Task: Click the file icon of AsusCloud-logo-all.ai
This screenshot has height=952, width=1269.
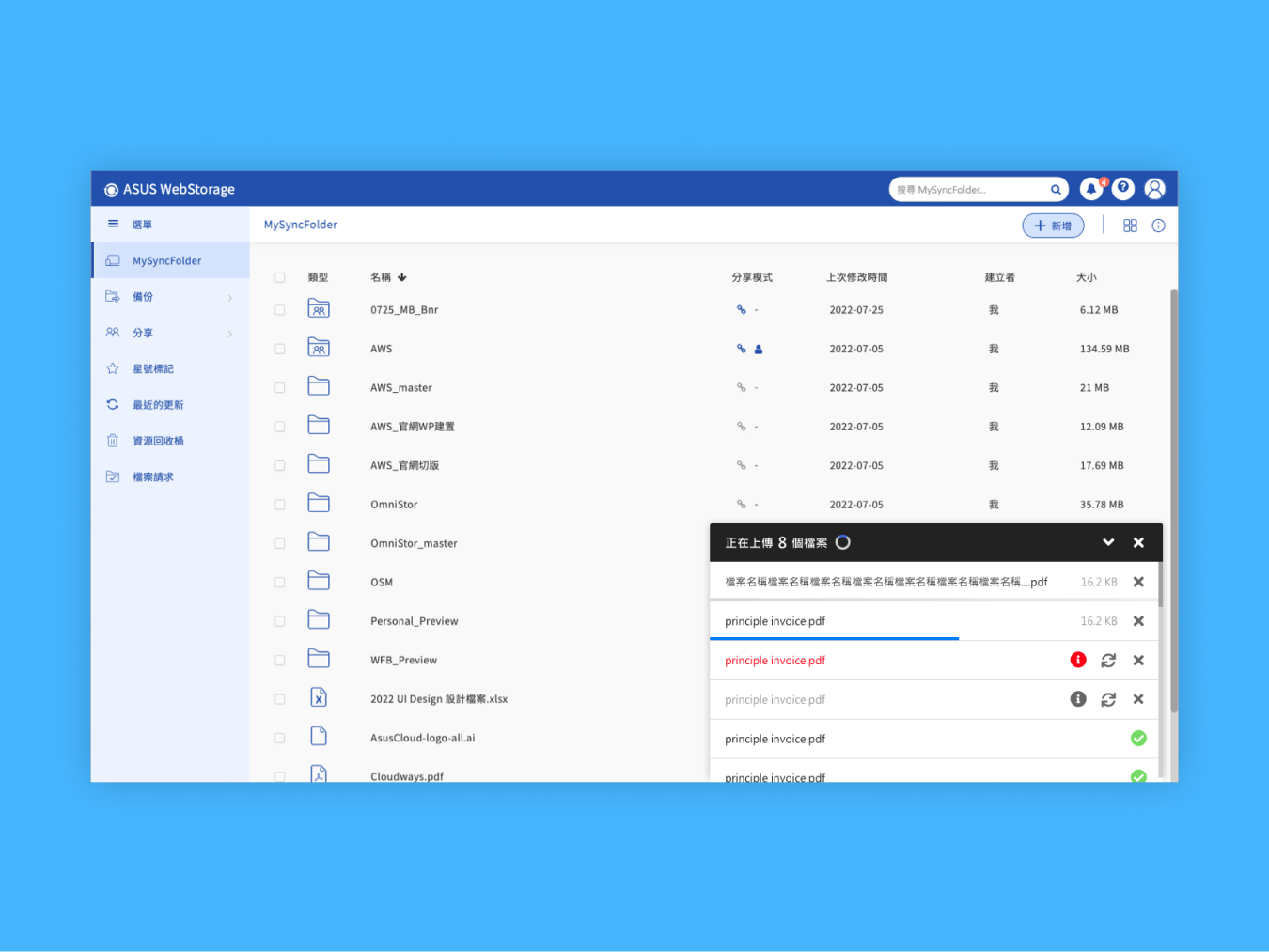Action: [x=319, y=736]
